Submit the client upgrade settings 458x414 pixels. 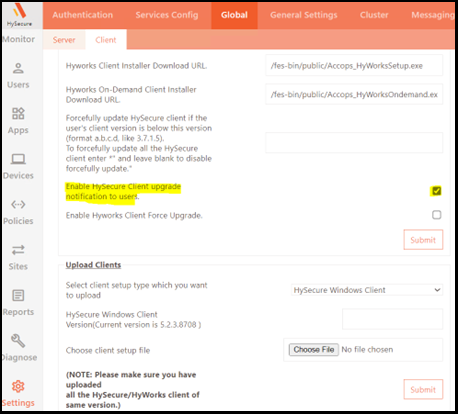(423, 240)
